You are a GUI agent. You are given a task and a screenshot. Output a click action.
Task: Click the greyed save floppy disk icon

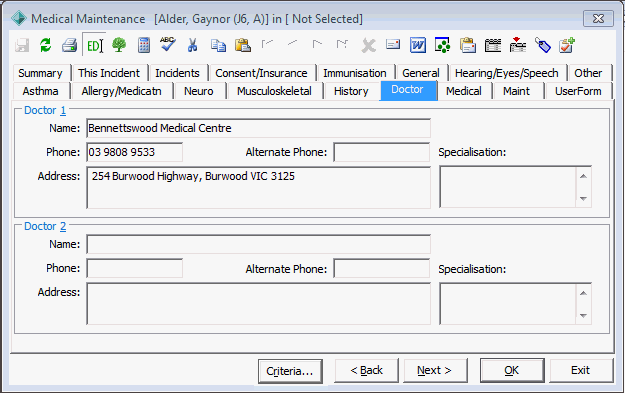click(x=22, y=45)
